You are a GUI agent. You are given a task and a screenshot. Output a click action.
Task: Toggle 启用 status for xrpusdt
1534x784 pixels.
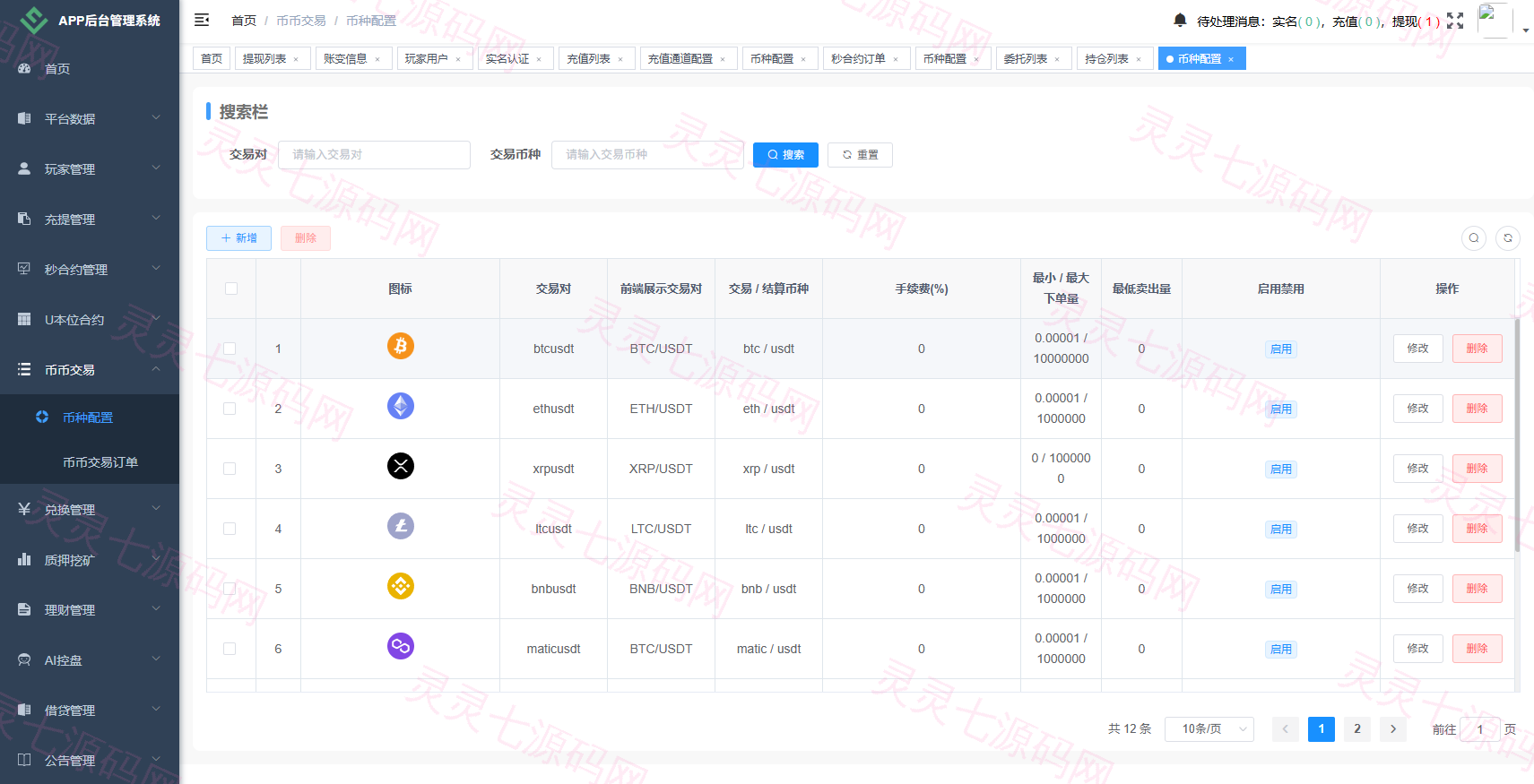(x=1281, y=470)
